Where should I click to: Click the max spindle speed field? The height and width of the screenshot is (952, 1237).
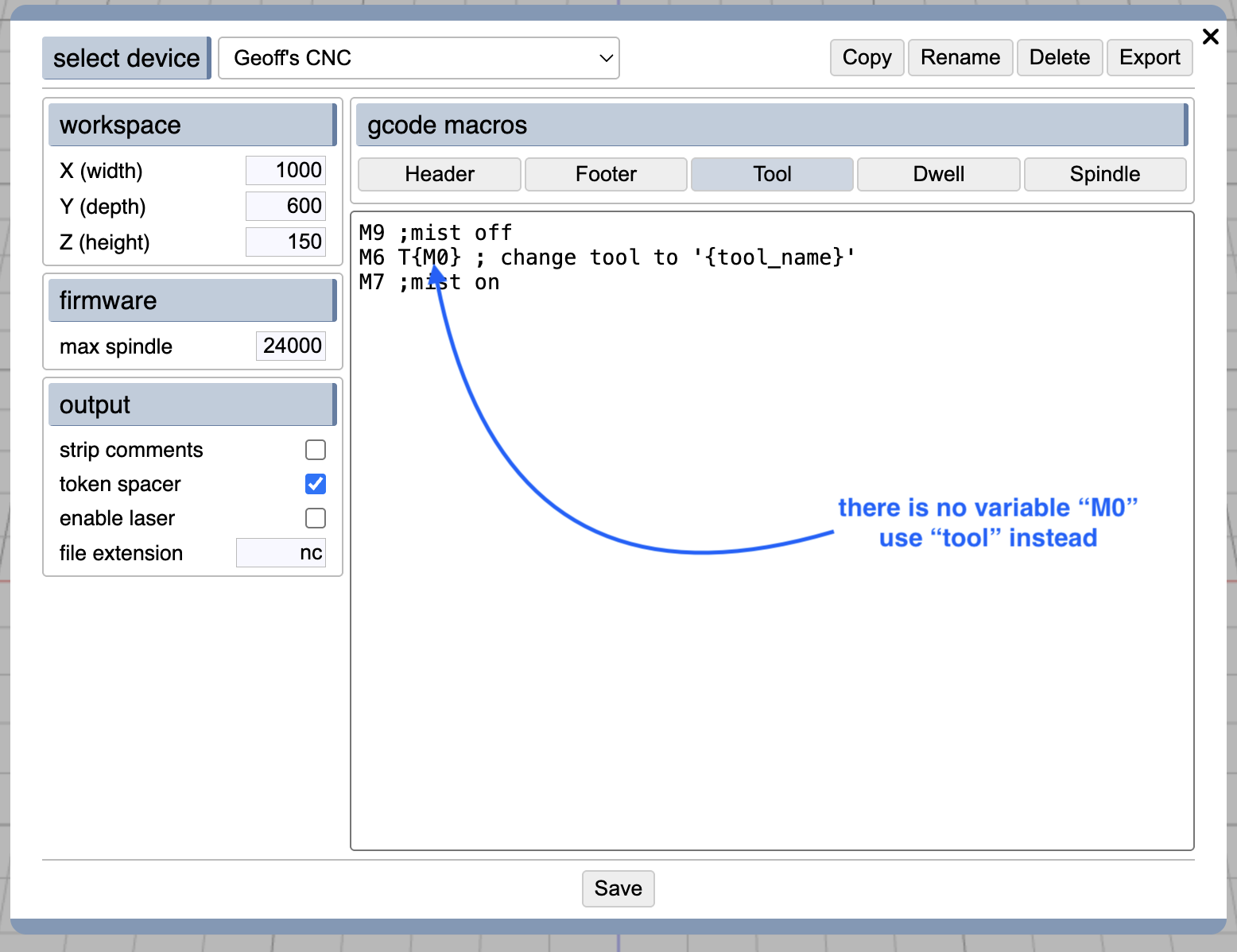291,346
